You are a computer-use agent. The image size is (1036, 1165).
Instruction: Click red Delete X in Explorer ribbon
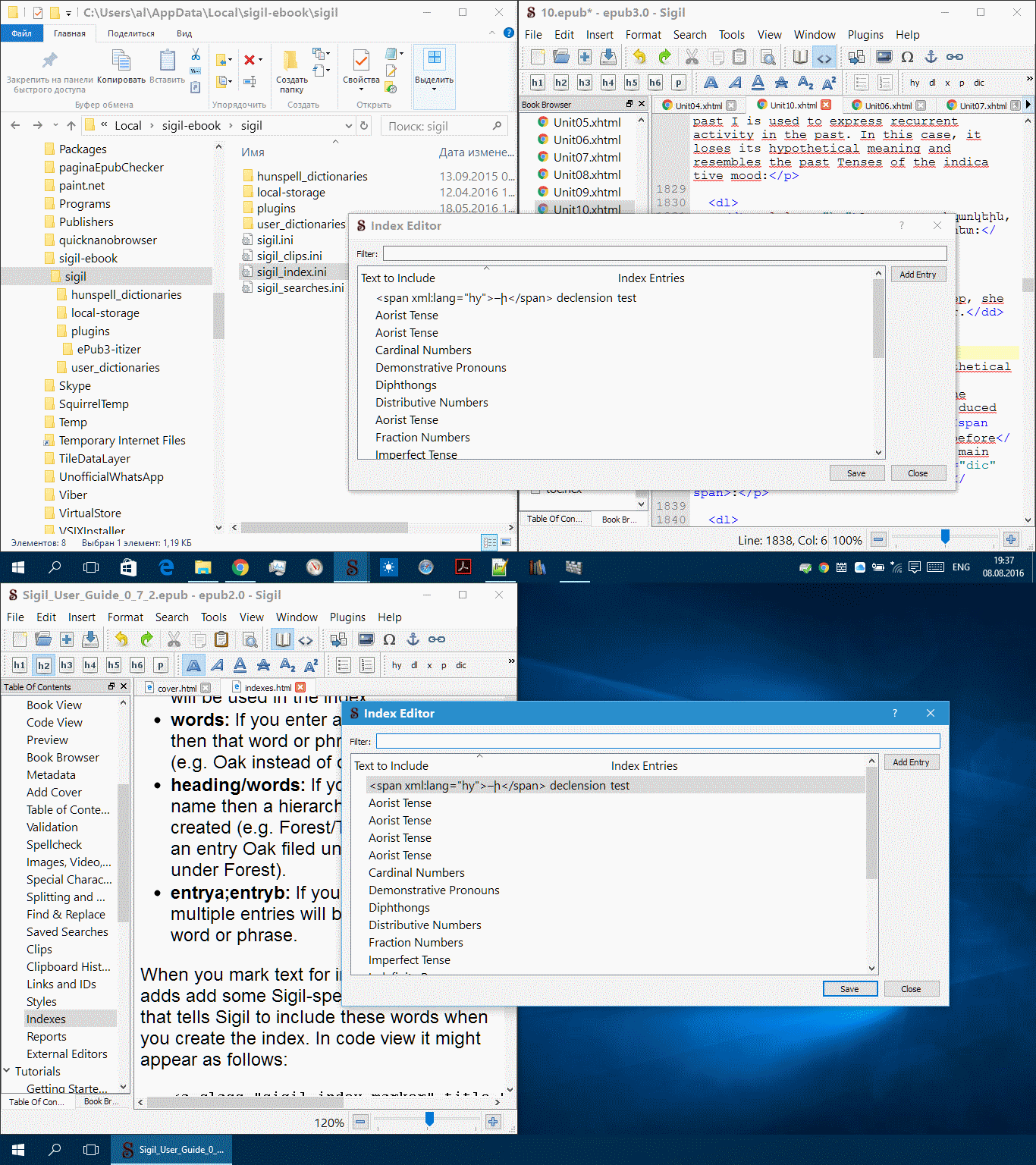pyautogui.click(x=249, y=60)
